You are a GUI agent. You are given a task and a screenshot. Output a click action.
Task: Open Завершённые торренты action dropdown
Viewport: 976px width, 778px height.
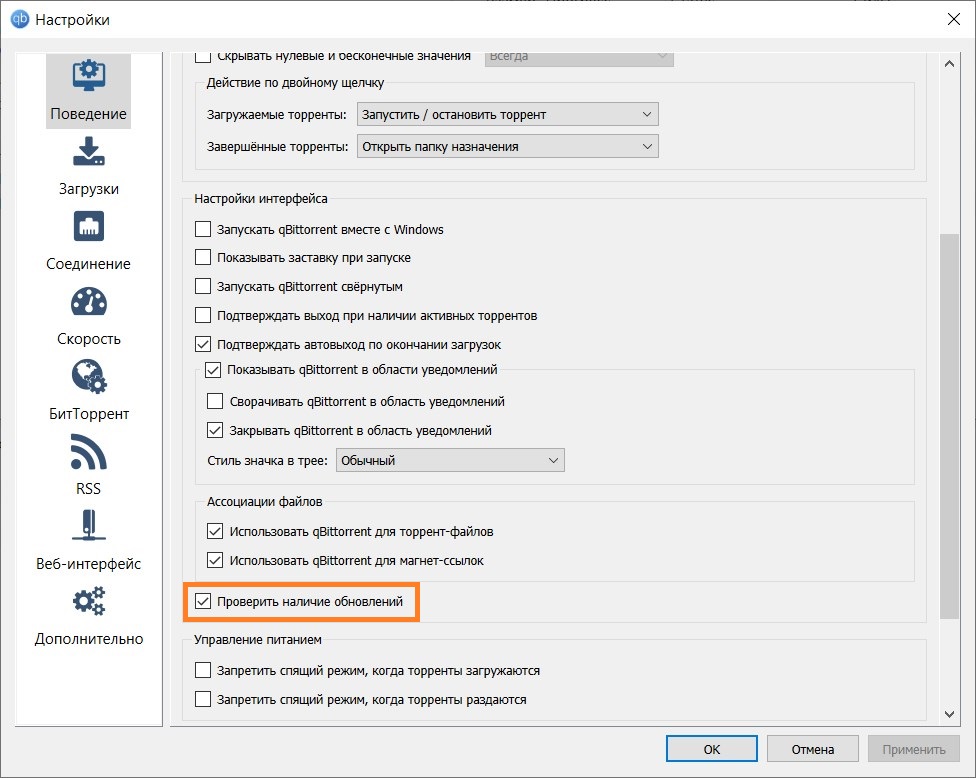pyautogui.click(x=507, y=147)
